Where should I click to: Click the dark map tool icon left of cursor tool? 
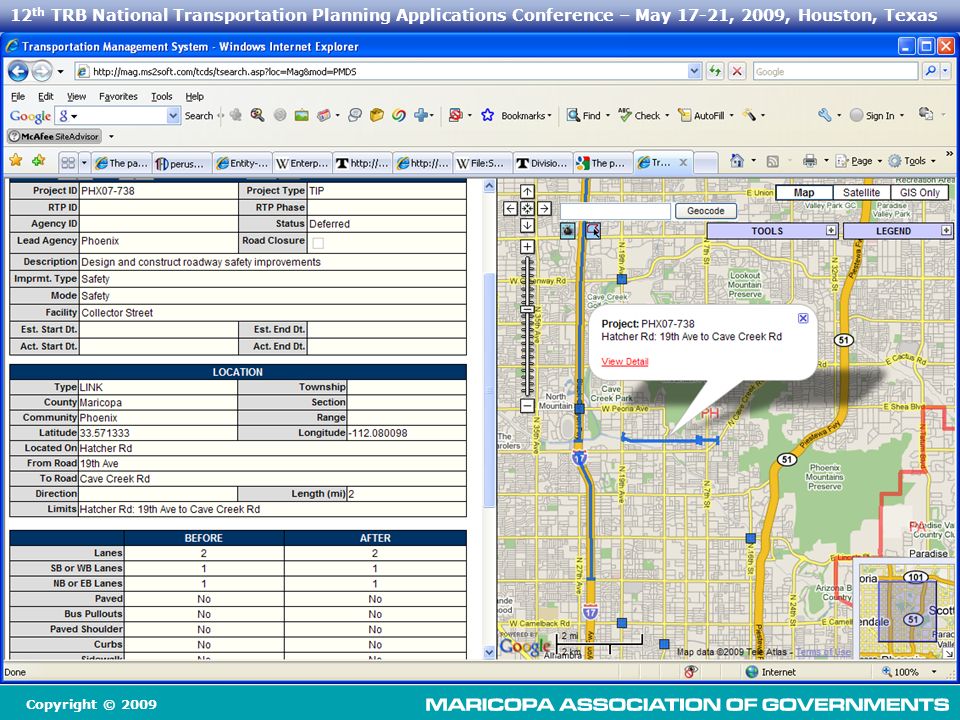568,230
